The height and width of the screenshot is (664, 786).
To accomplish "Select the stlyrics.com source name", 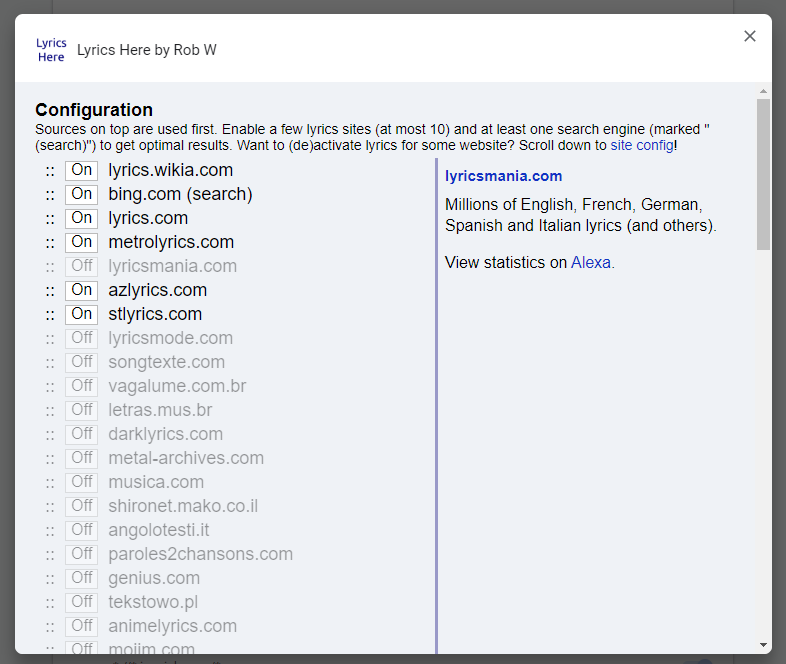I will click(x=155, y=314).
